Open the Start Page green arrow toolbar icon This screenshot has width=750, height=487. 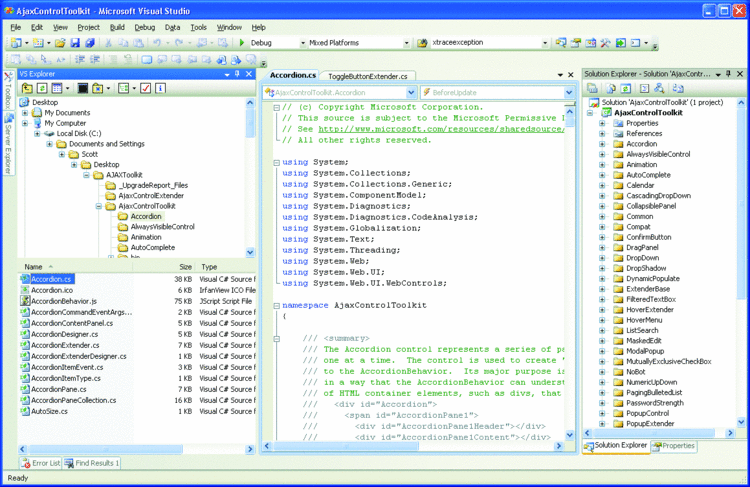(620, 43)
